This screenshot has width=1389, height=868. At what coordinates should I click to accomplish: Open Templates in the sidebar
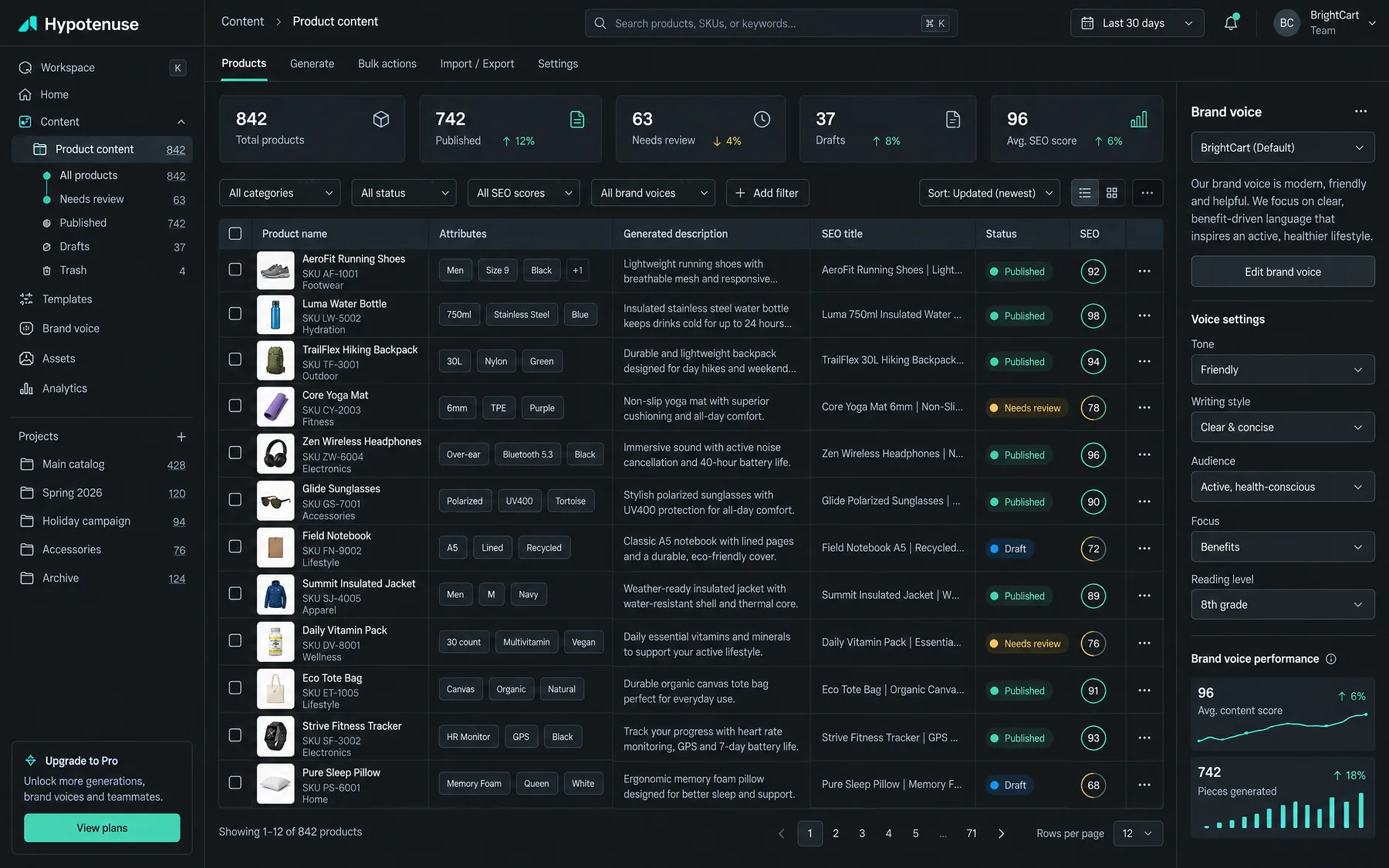[67, 299]
